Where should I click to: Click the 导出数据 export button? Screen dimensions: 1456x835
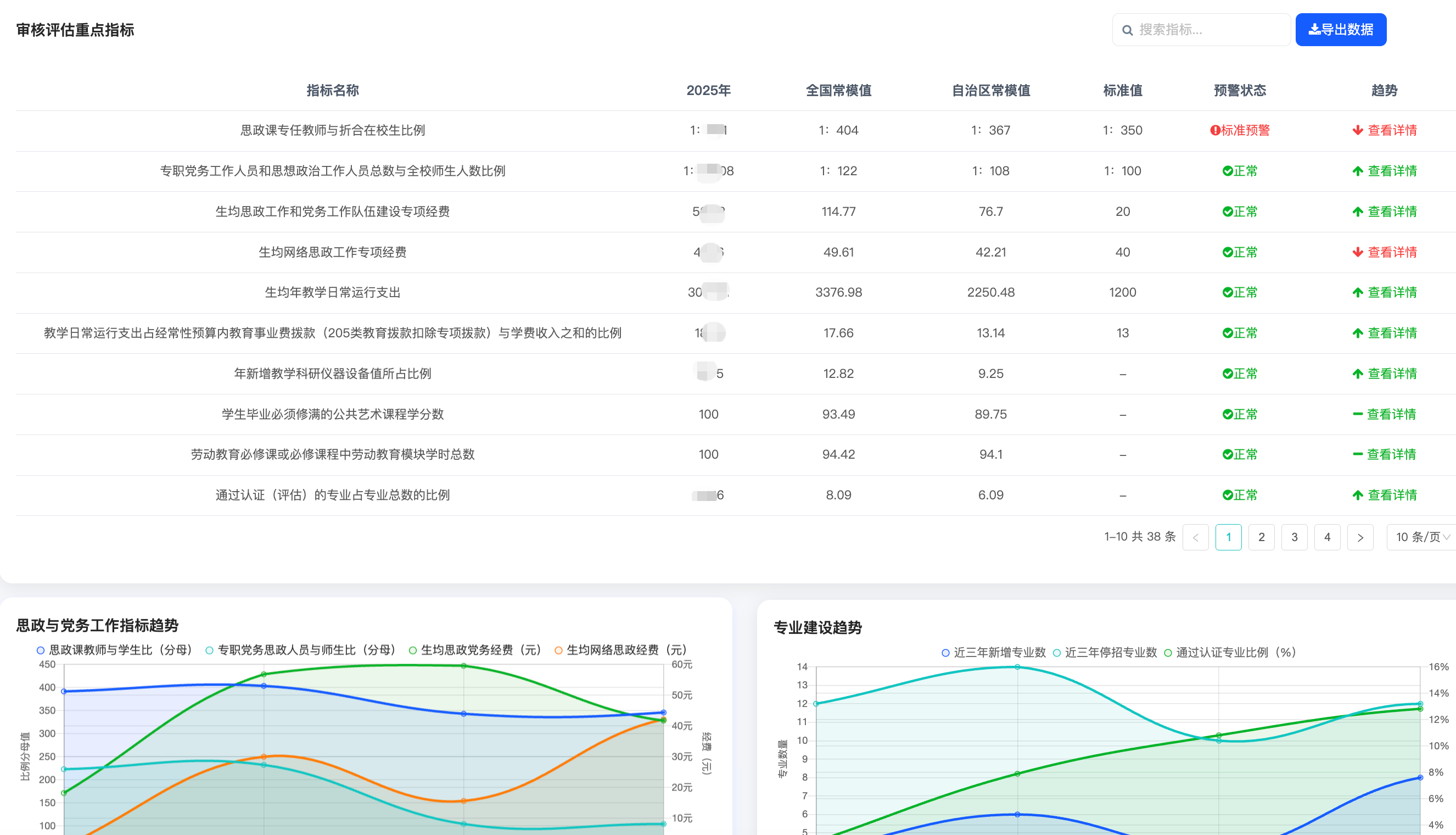pos(1341,29)
